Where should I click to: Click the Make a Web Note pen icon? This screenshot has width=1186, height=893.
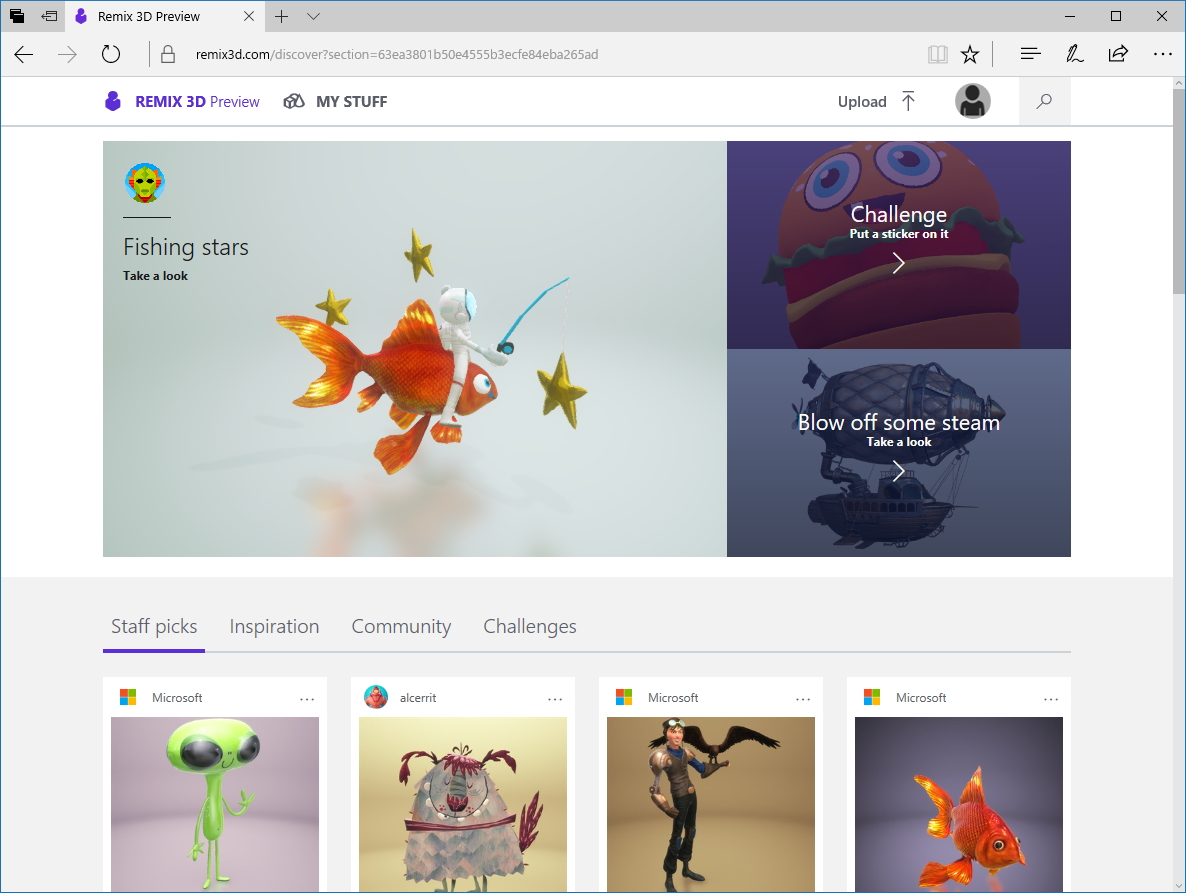click(x=1074, y=54)
